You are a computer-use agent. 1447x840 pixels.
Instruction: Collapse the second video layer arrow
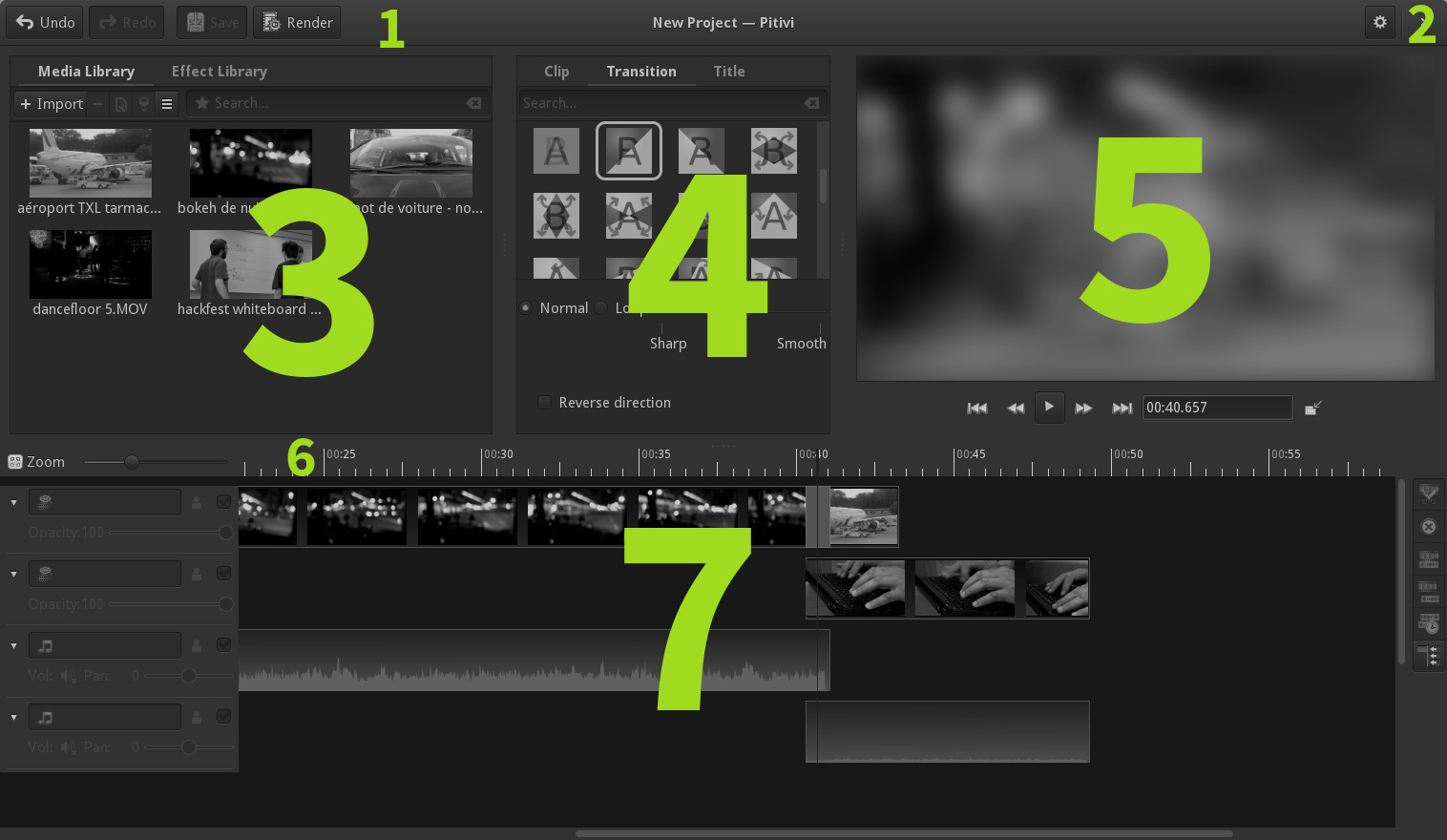(x=13, y=574)
